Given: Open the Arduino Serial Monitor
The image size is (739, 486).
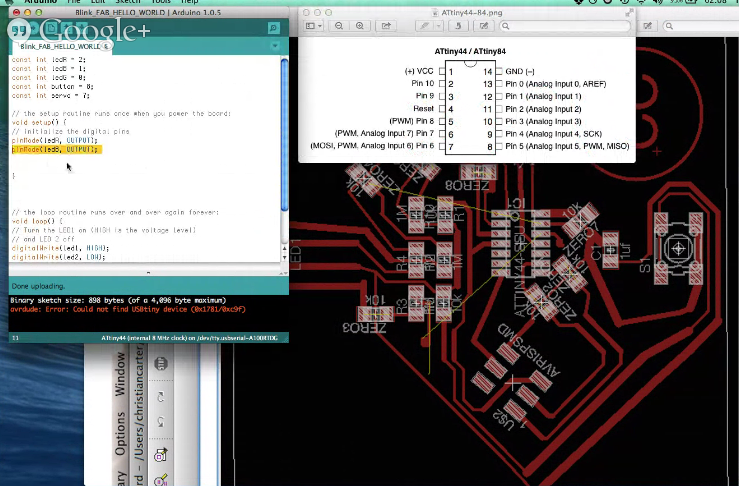Looking at the screenshot, I should pos(273,28).
